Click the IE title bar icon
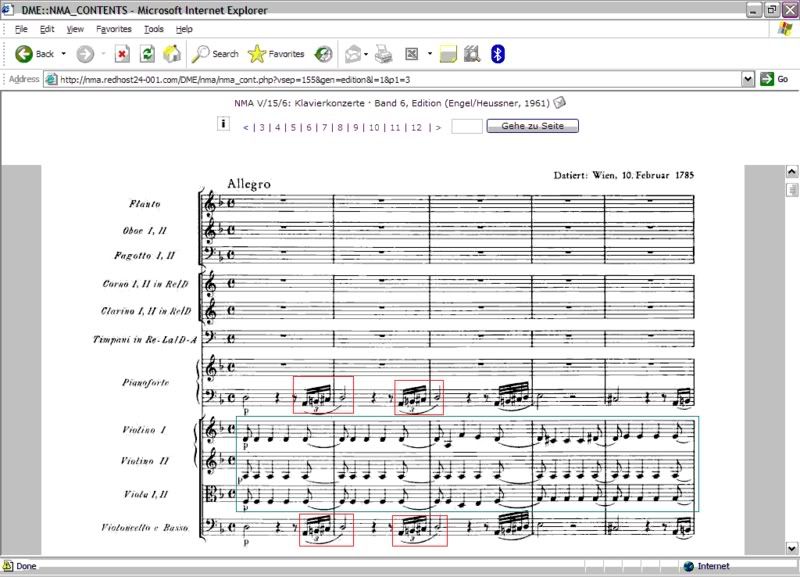 8,9
